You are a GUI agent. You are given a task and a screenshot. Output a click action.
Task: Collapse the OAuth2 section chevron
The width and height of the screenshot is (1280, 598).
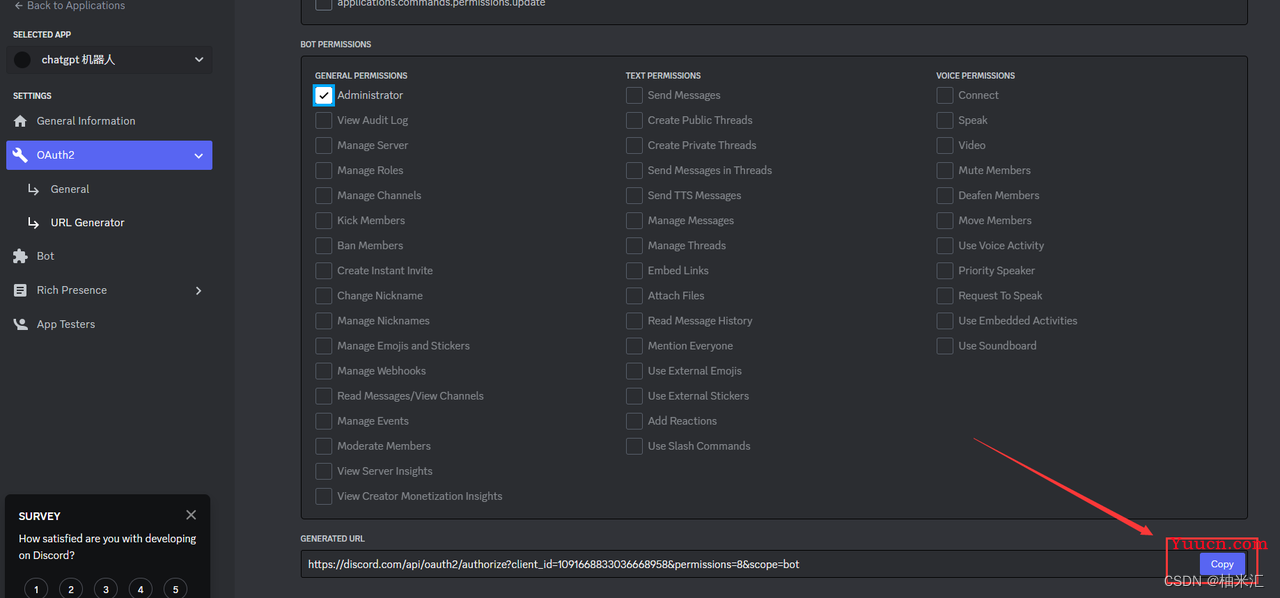click(x=198, y=156)
